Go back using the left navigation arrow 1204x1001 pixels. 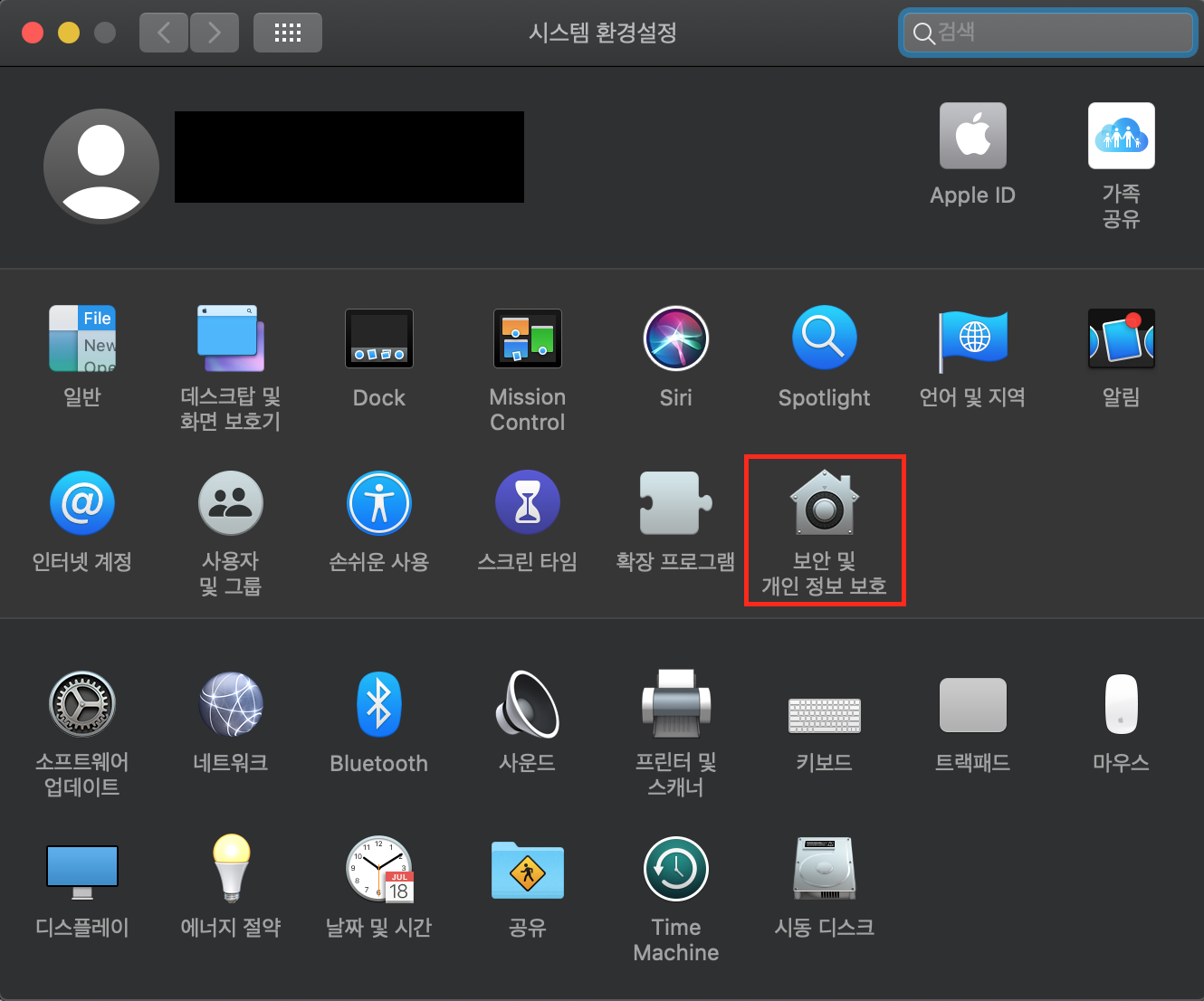click(x=163, y=32)
